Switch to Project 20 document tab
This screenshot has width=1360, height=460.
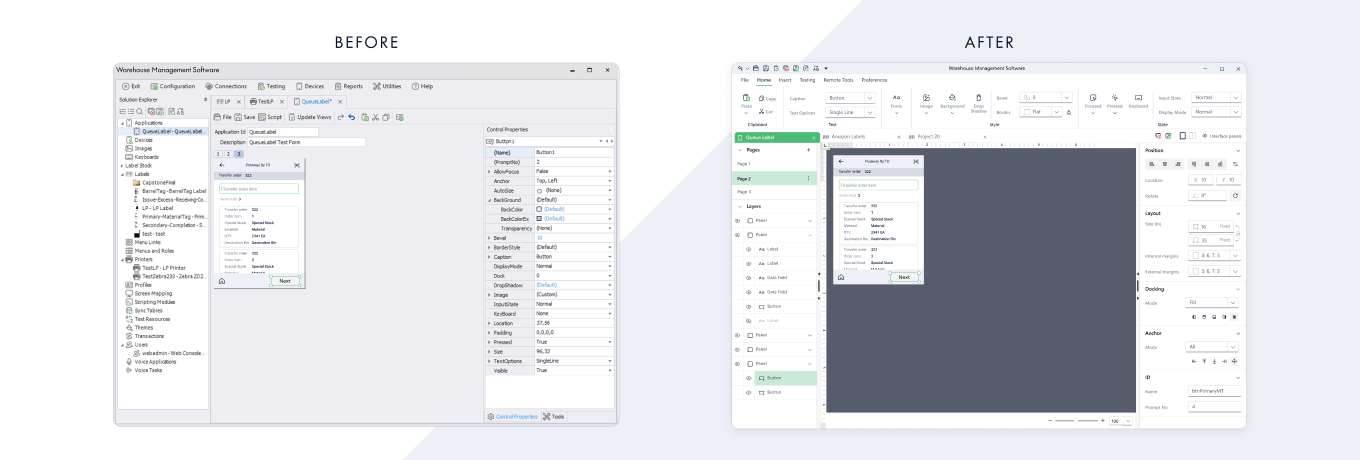(928, 136)
